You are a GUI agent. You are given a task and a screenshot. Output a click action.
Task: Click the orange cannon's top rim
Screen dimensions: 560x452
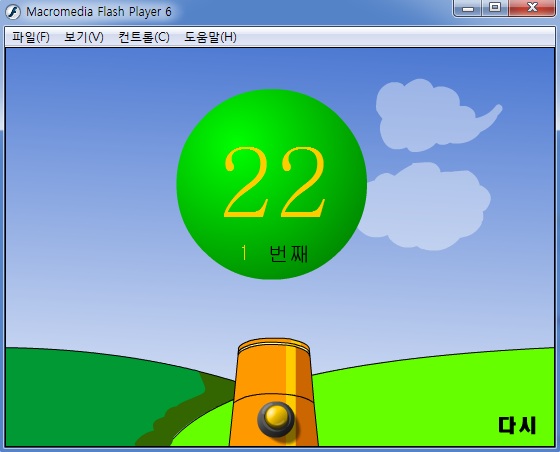[x=273, y=345]
